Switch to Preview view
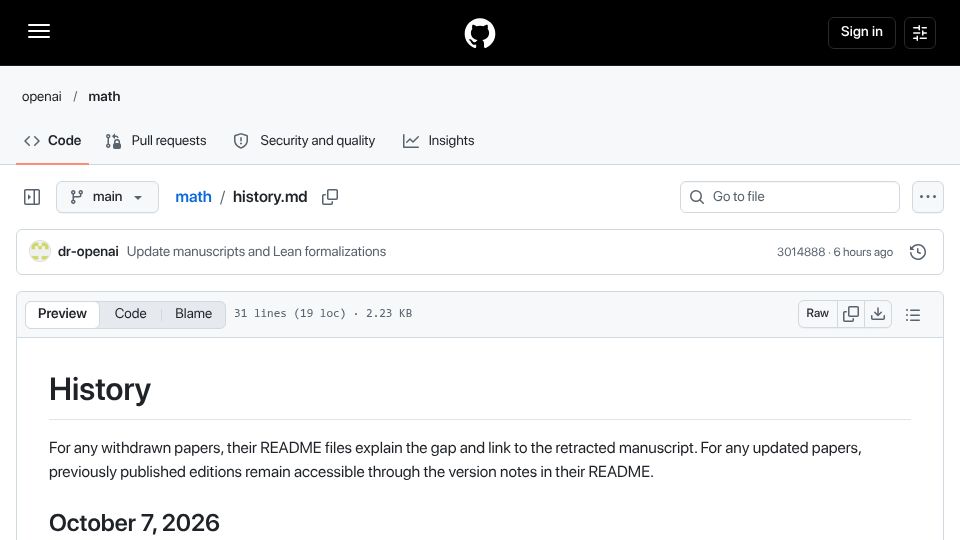This screenshot has height=540, width=960. [x=62, y=314]
